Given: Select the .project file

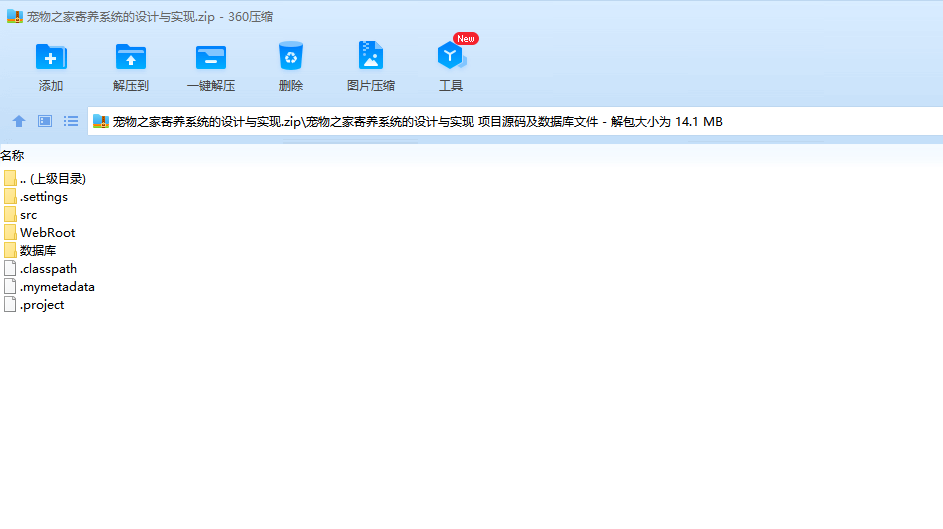Looking at the screenshot, I should pyautogui.click(x=34, y=305).
